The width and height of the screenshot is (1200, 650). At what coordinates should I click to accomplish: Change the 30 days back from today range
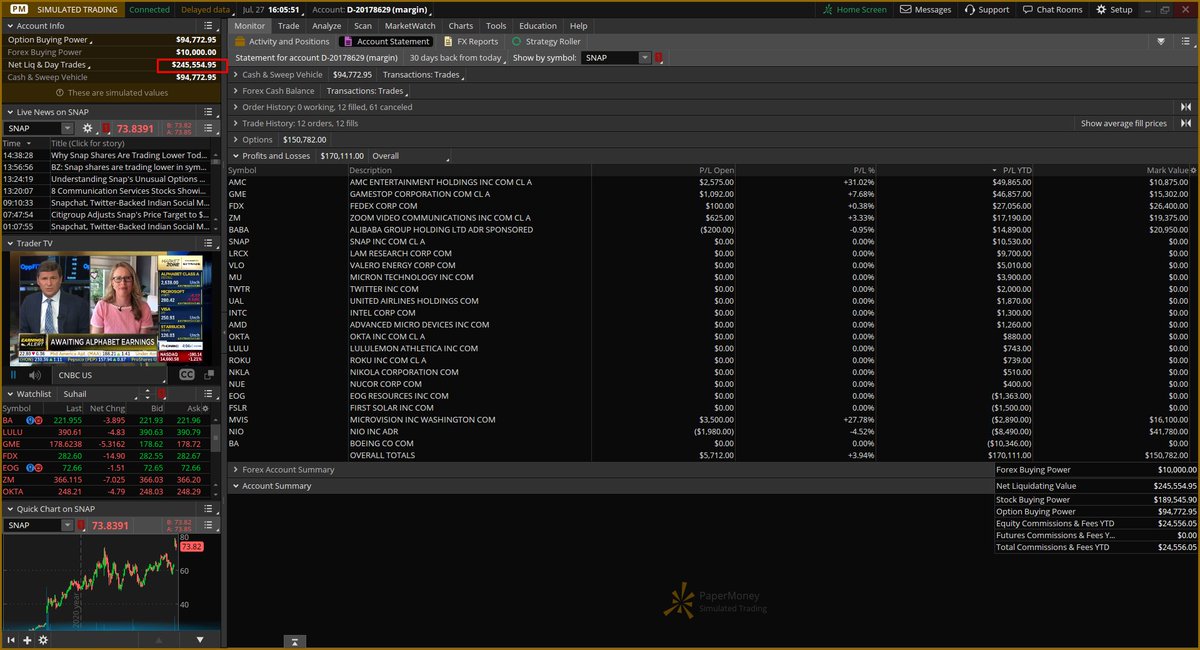coord(456,58)
